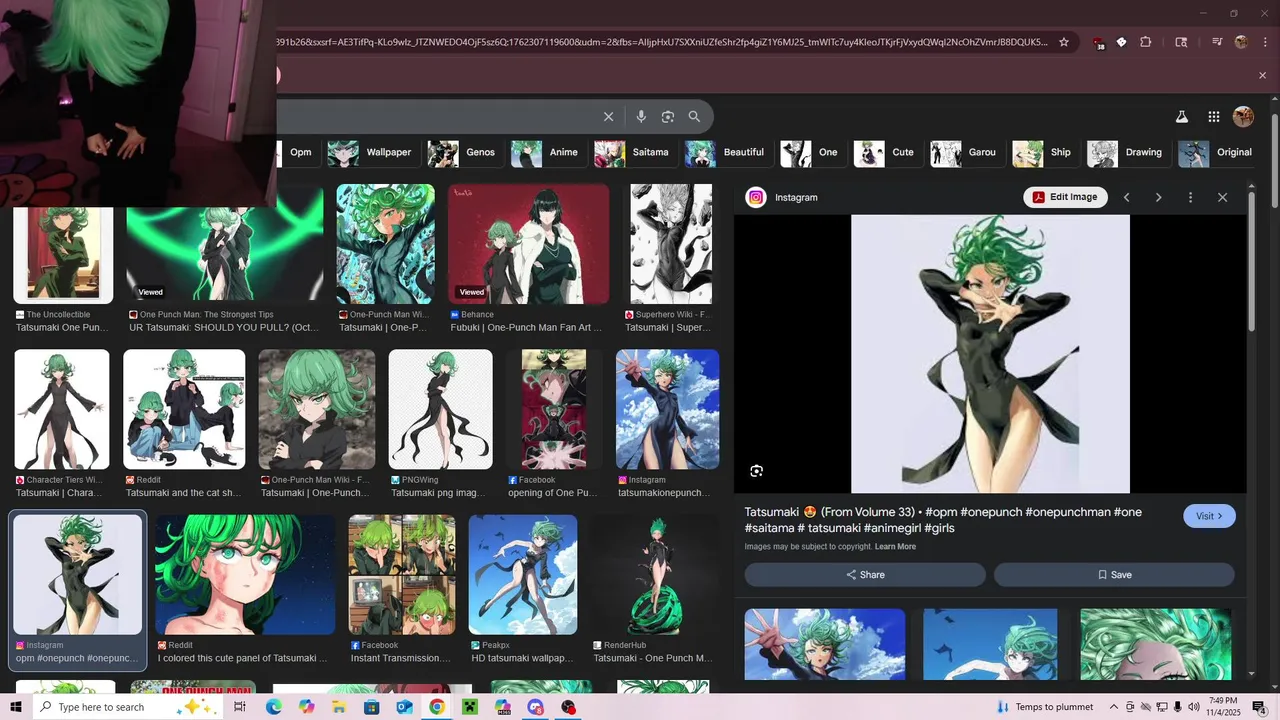The height and width of the screenshot is (720, 1280).
Task: Open the Windows Start menu
Action: click(x=16, y=707)
